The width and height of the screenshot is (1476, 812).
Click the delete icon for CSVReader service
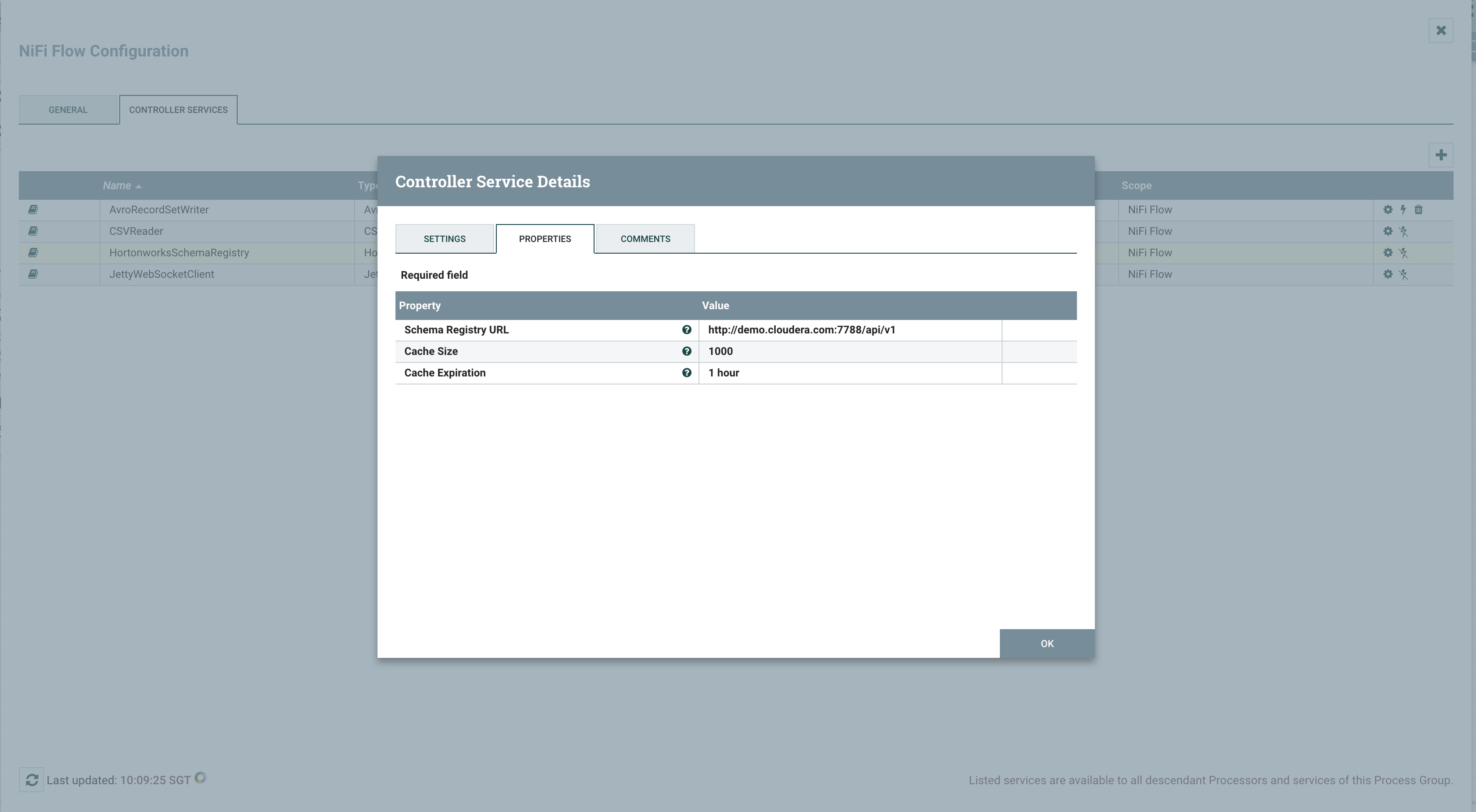(x=1419, y=231)
